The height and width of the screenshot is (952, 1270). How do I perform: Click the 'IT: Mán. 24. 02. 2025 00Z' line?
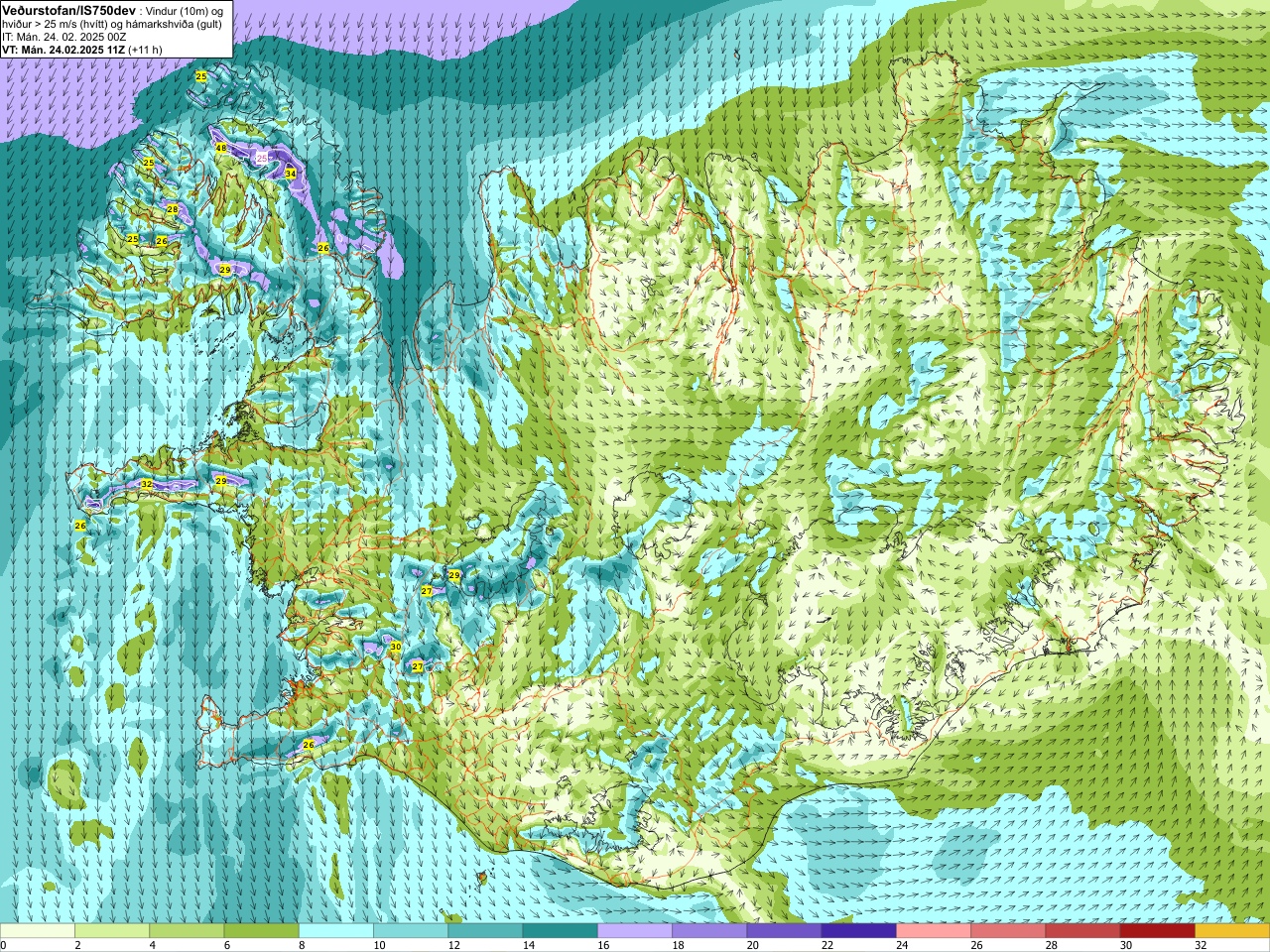(x=63, y=37)
